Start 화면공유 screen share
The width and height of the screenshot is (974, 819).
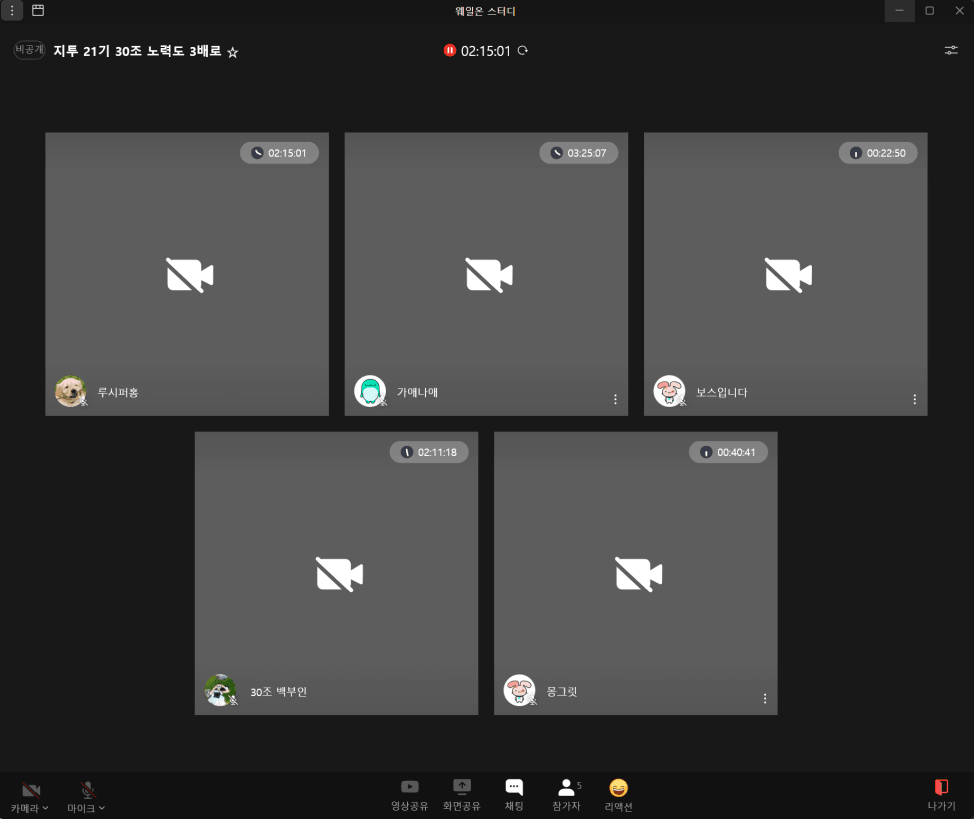pos(462,795)
